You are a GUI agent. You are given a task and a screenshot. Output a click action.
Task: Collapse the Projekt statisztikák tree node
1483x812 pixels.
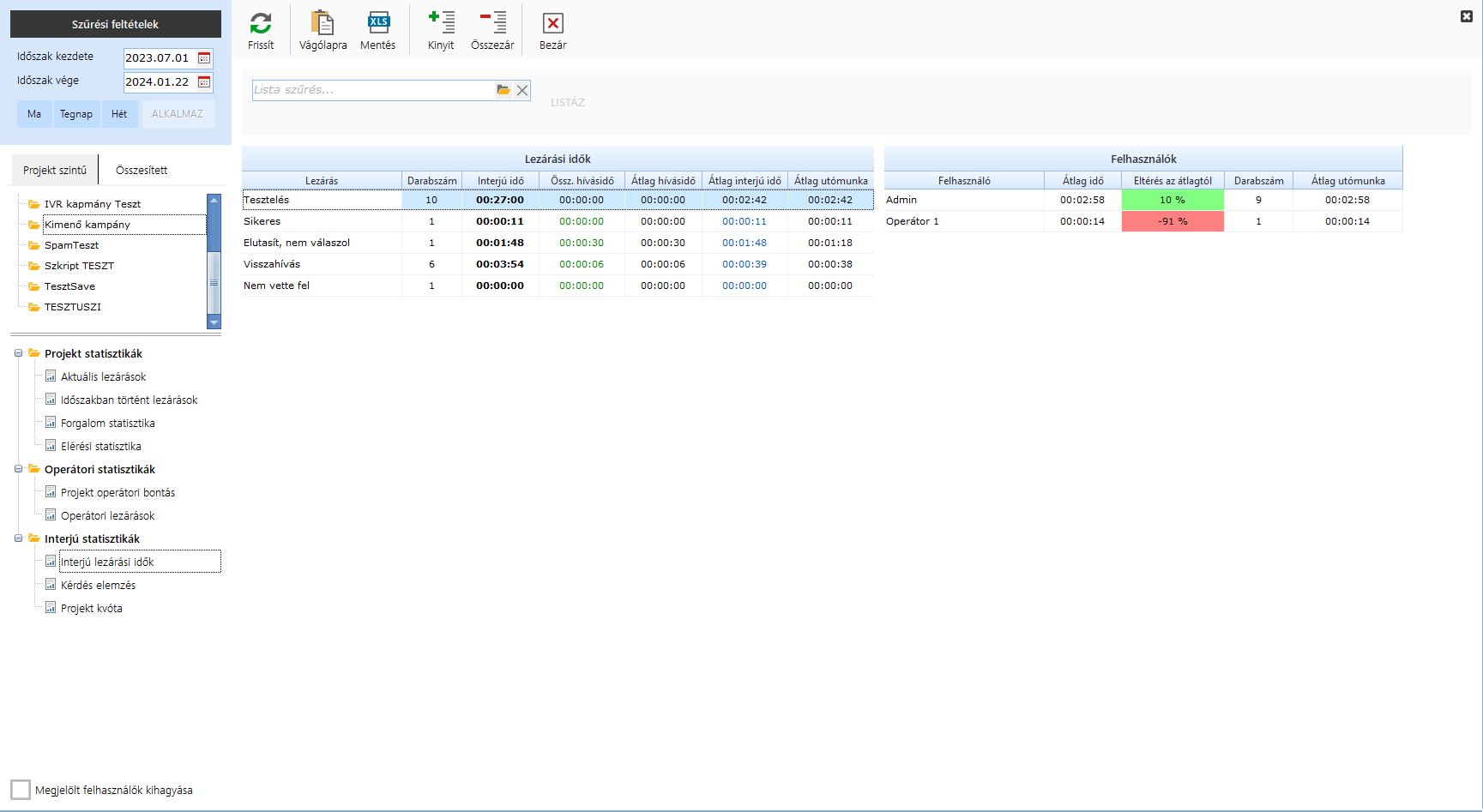tap(18, 353)
